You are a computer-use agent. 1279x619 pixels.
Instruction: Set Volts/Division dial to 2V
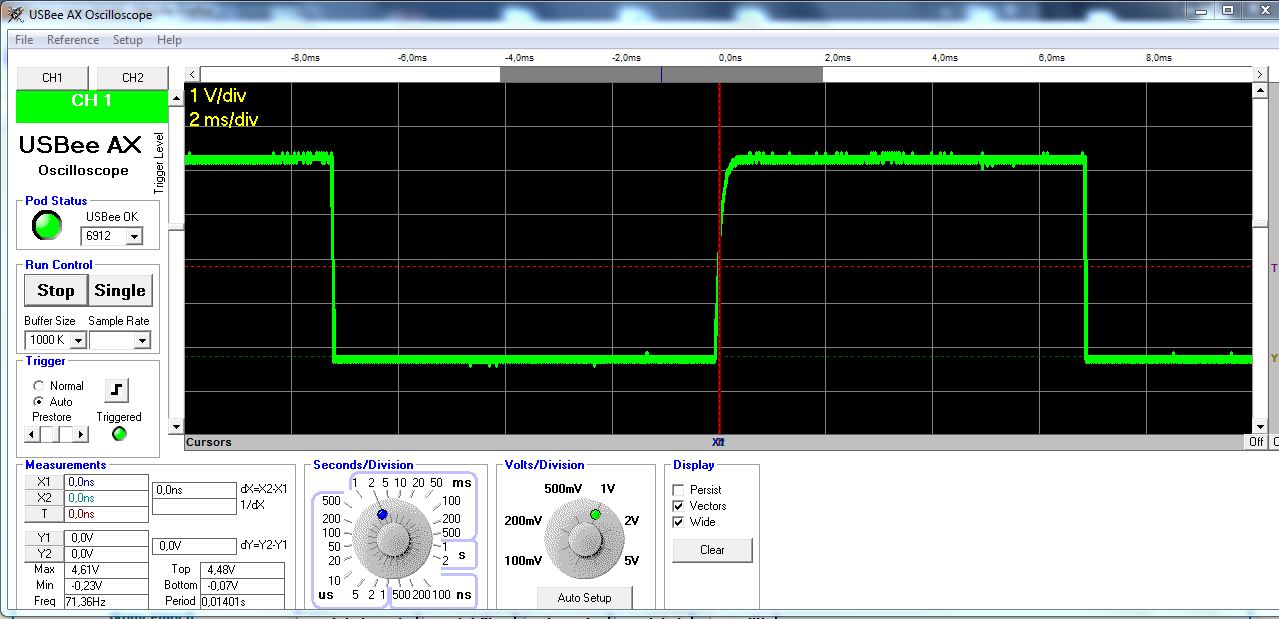tap(631, 521)
